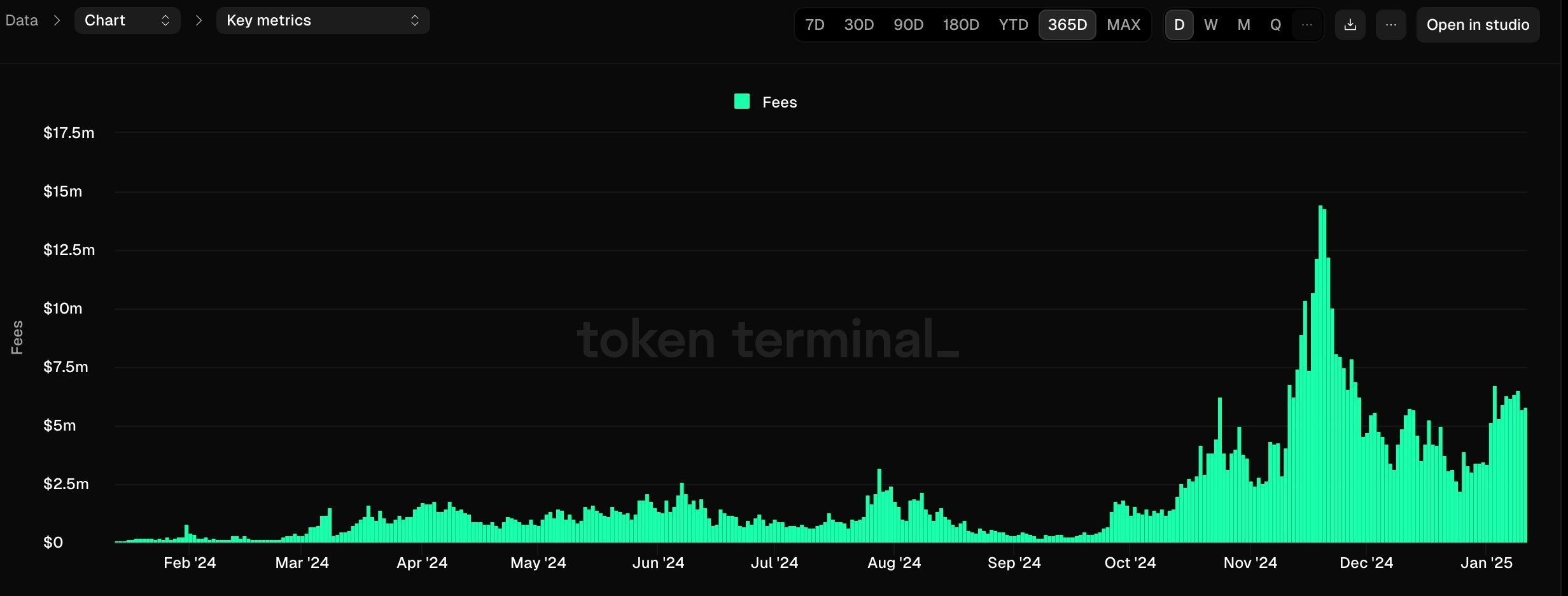Switch to quarterly (Q) granularity
The height and width of the screenshot is (596, 1568).
pyautogui.click(x=1275, y=25)
